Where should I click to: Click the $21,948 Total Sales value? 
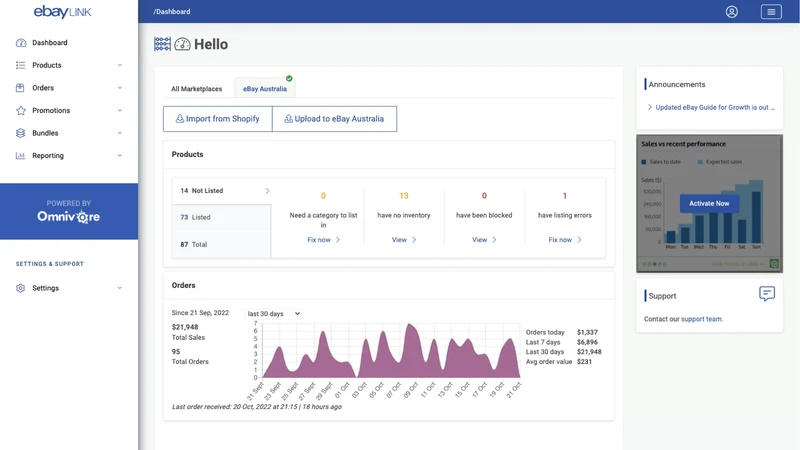(185, 327)
